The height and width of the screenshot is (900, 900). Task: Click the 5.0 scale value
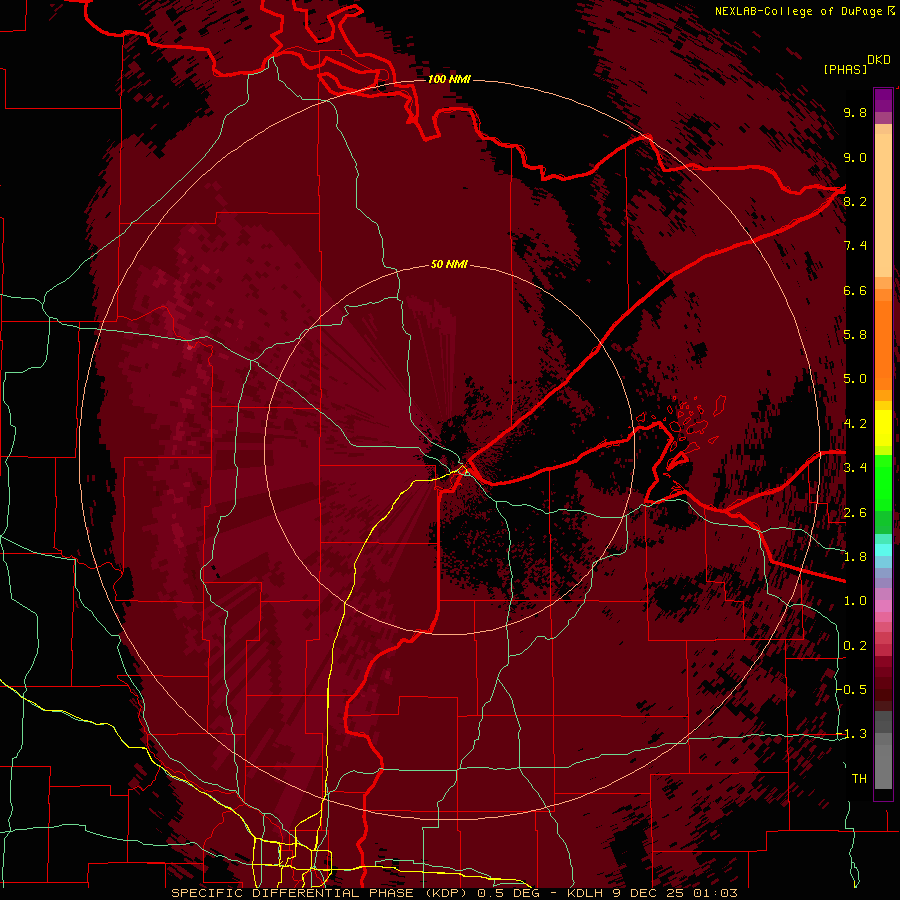(855, 379)
